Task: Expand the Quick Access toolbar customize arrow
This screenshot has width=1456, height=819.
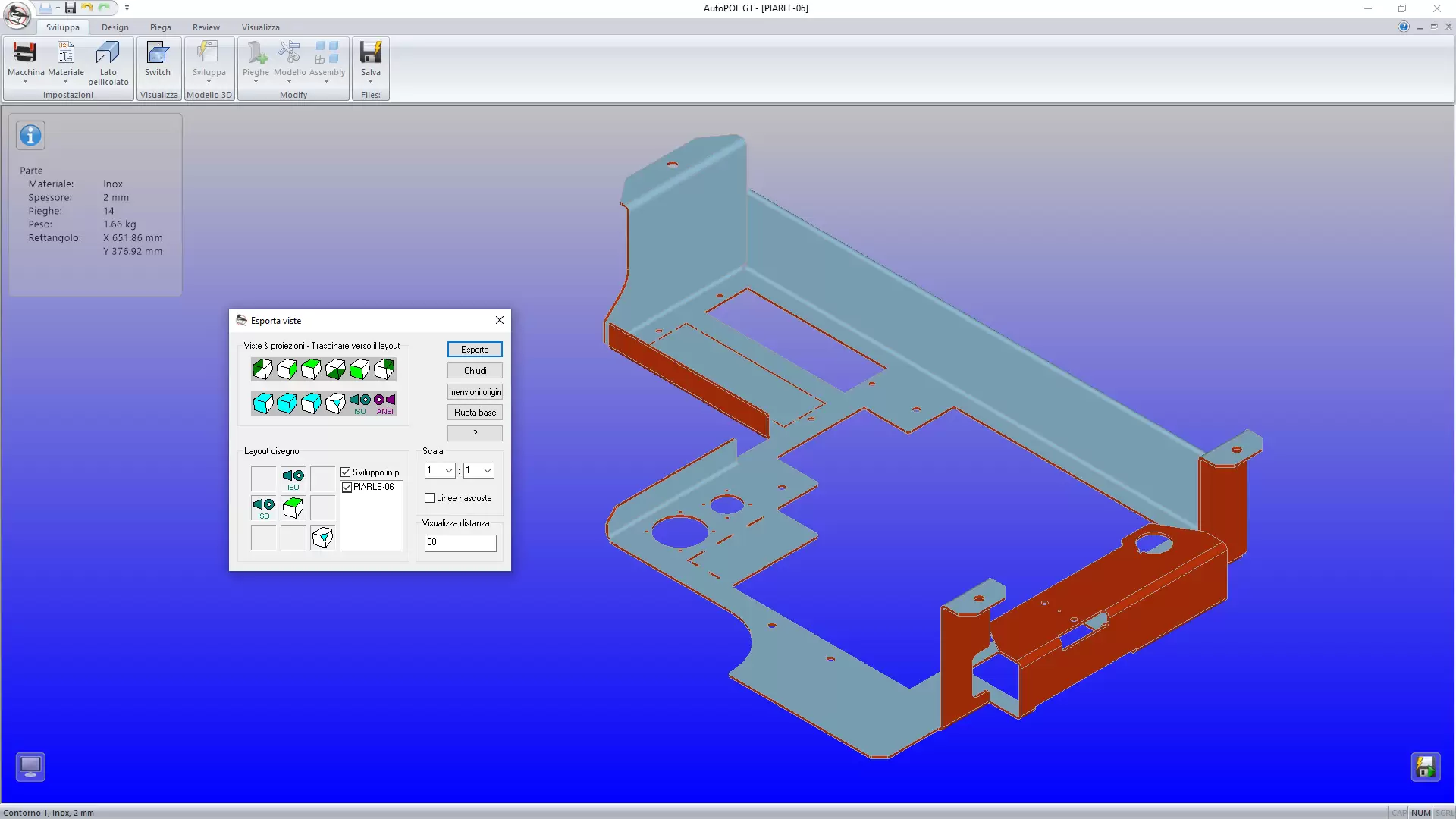Action: pos(127,8)
